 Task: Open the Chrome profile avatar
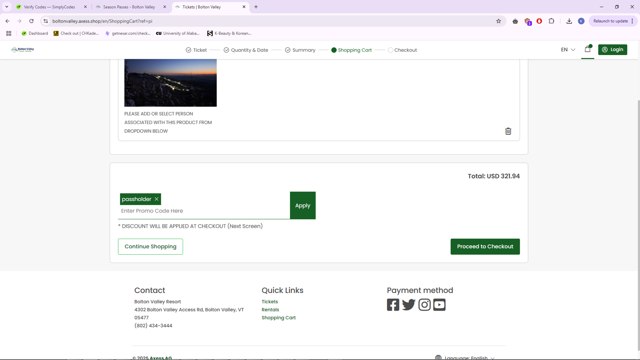click(581, 21)
